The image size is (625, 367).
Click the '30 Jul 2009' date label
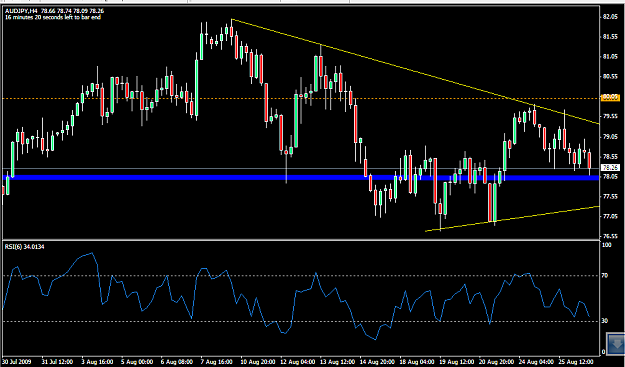16,361
